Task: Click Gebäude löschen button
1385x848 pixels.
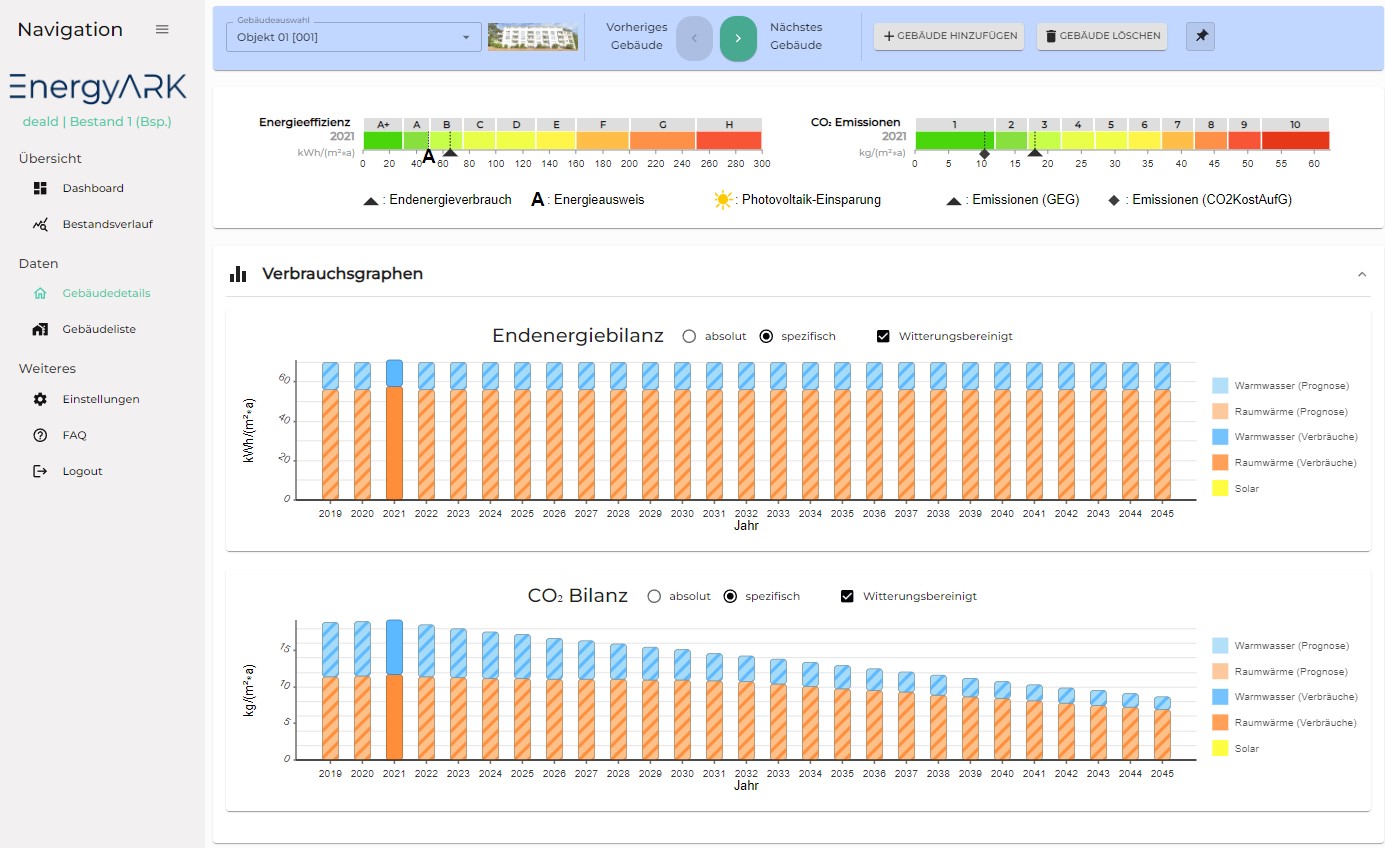Action: click(1102, 36)
